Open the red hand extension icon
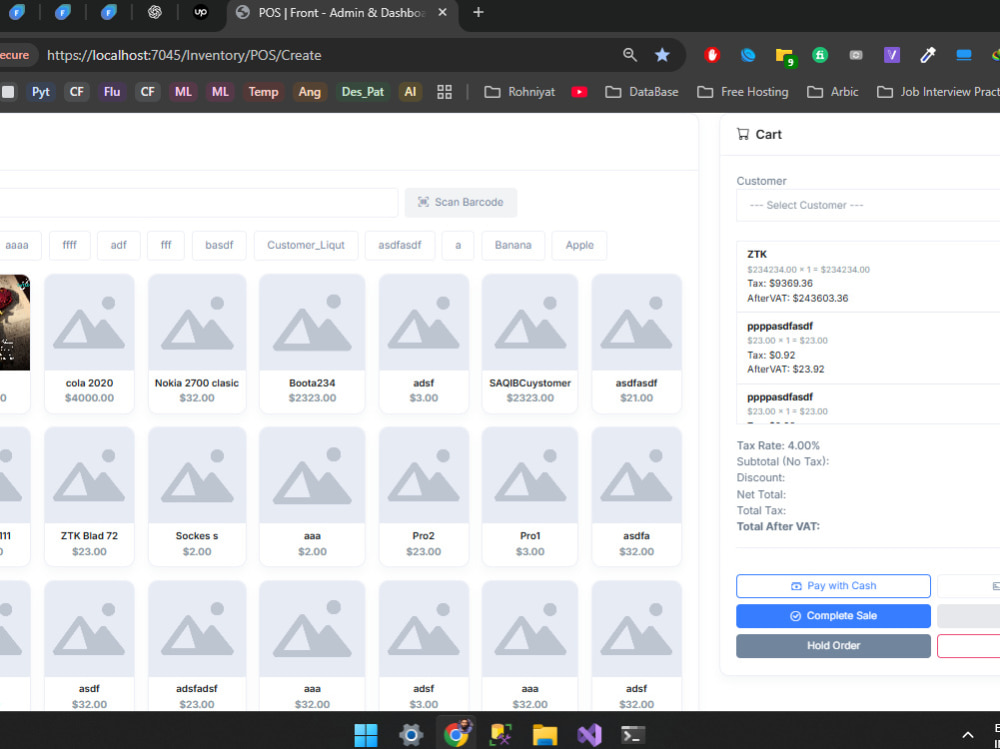Screen dimensions: 1000x749 tap(712, 56)
